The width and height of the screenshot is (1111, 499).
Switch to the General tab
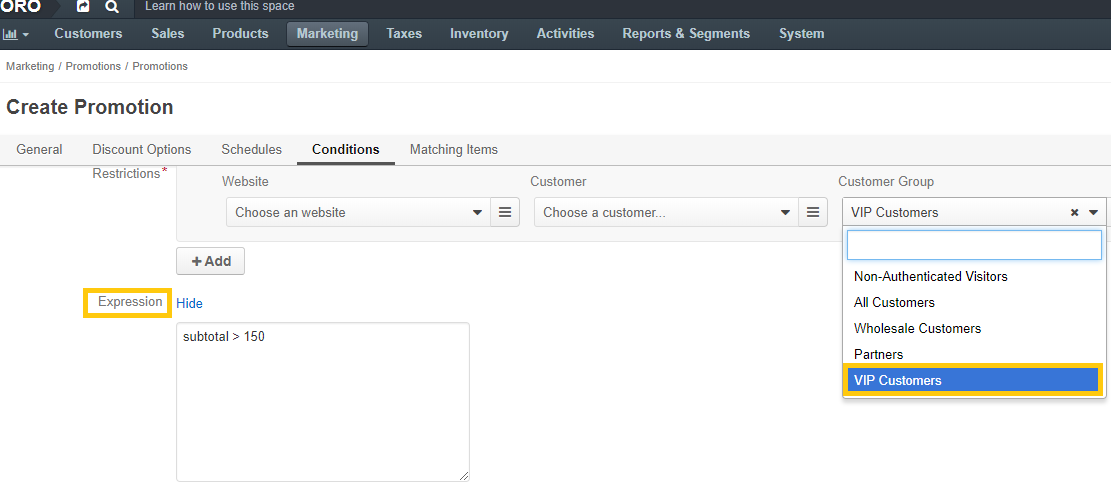[39, 150]
